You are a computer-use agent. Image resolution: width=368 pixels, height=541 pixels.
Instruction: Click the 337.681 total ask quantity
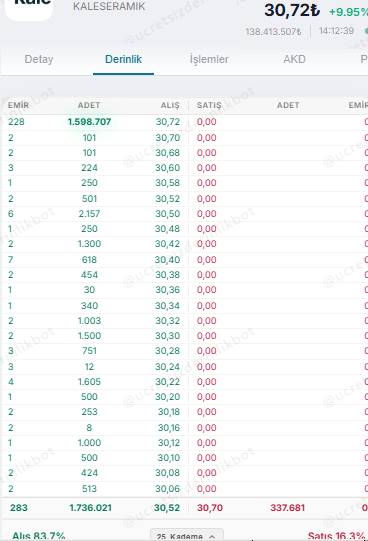(288, 508)
